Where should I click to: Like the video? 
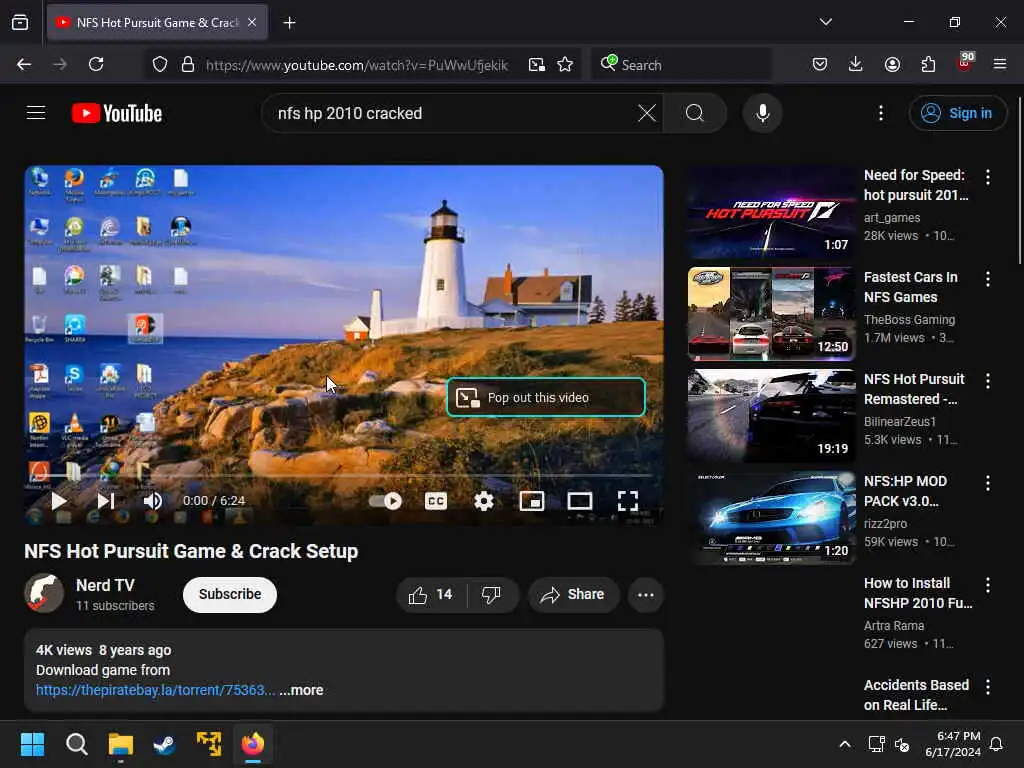pyautogui.click(x=431, y=594)
